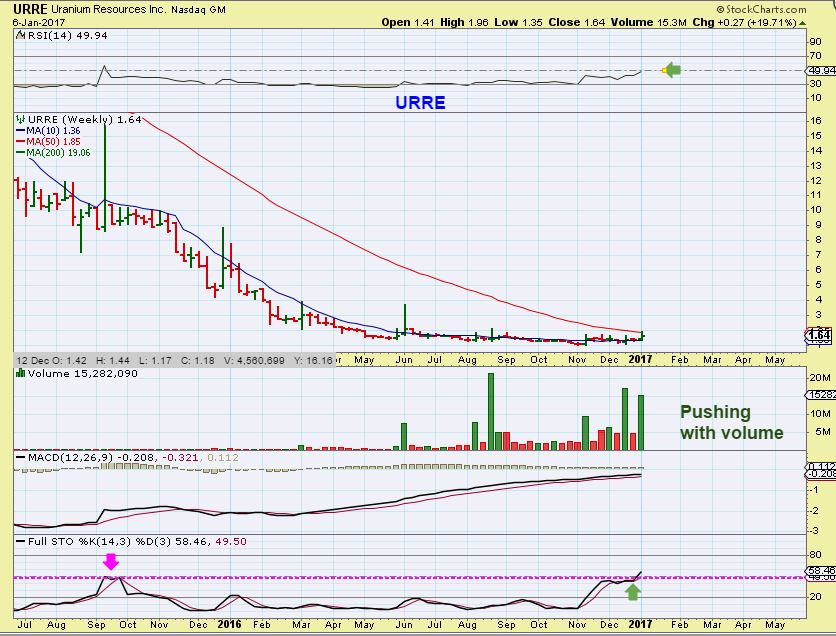Viewport: 836px width, 636px height.
Task: Click the 12 Dec OHLC data readout bar
Action: click(x=175, y=360)
